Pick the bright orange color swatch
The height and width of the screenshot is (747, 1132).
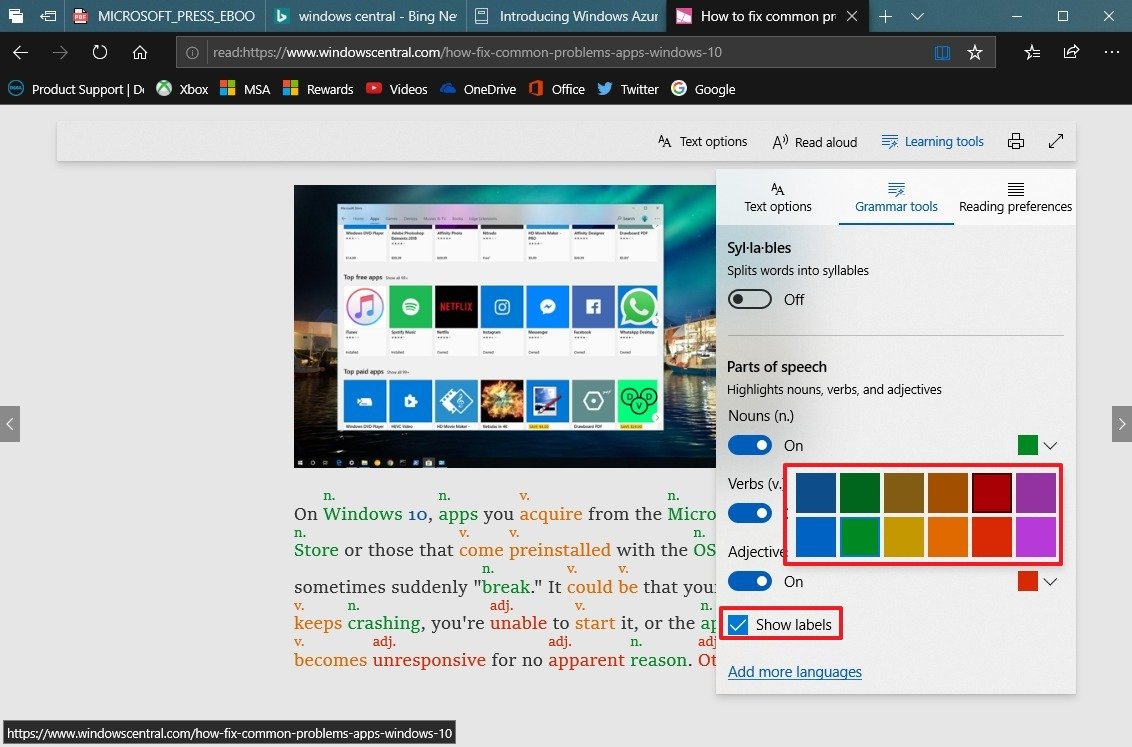click(948, 537)
